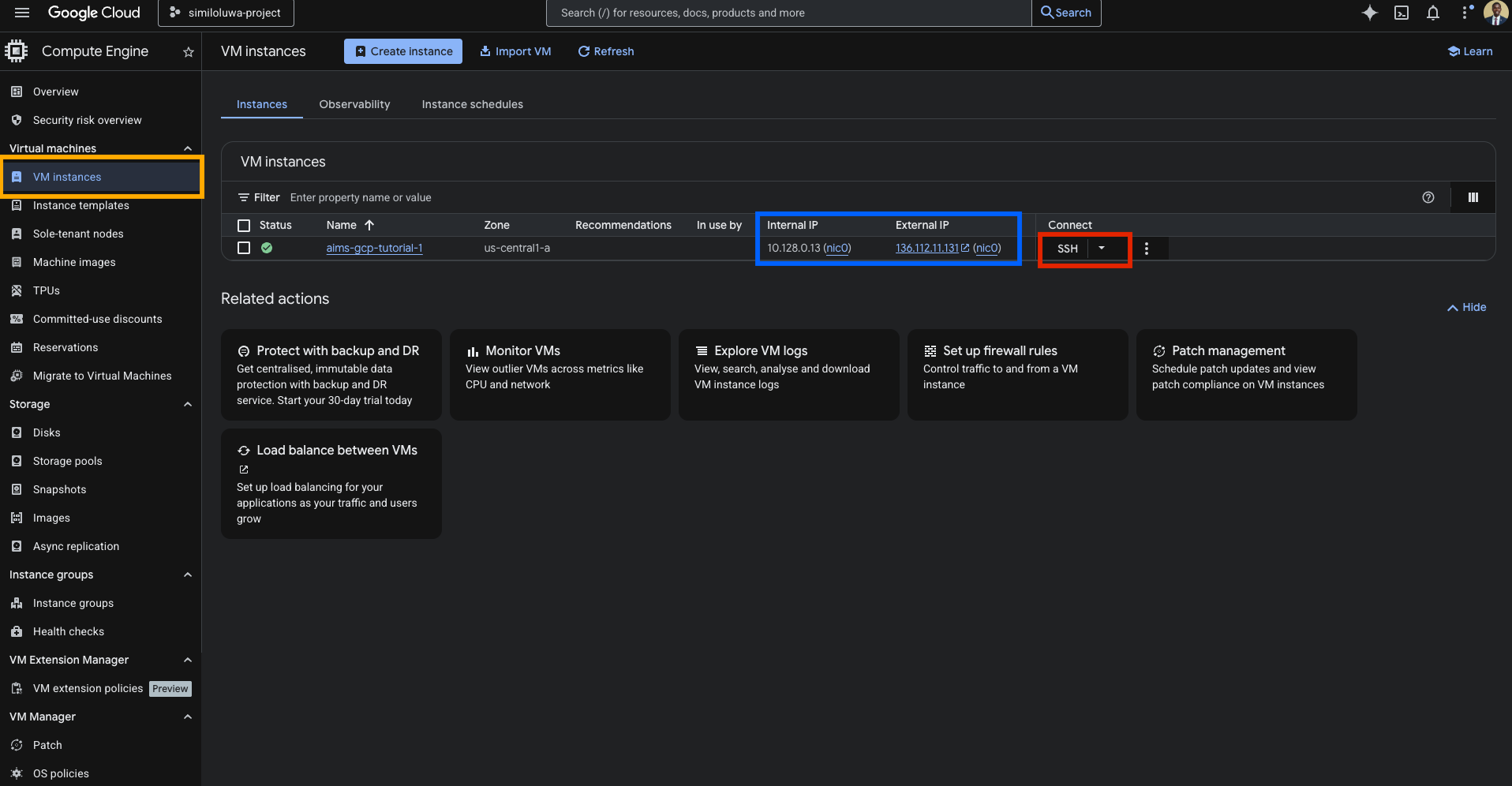Open your Google account profile avatar

click(x=1495, y=13)
